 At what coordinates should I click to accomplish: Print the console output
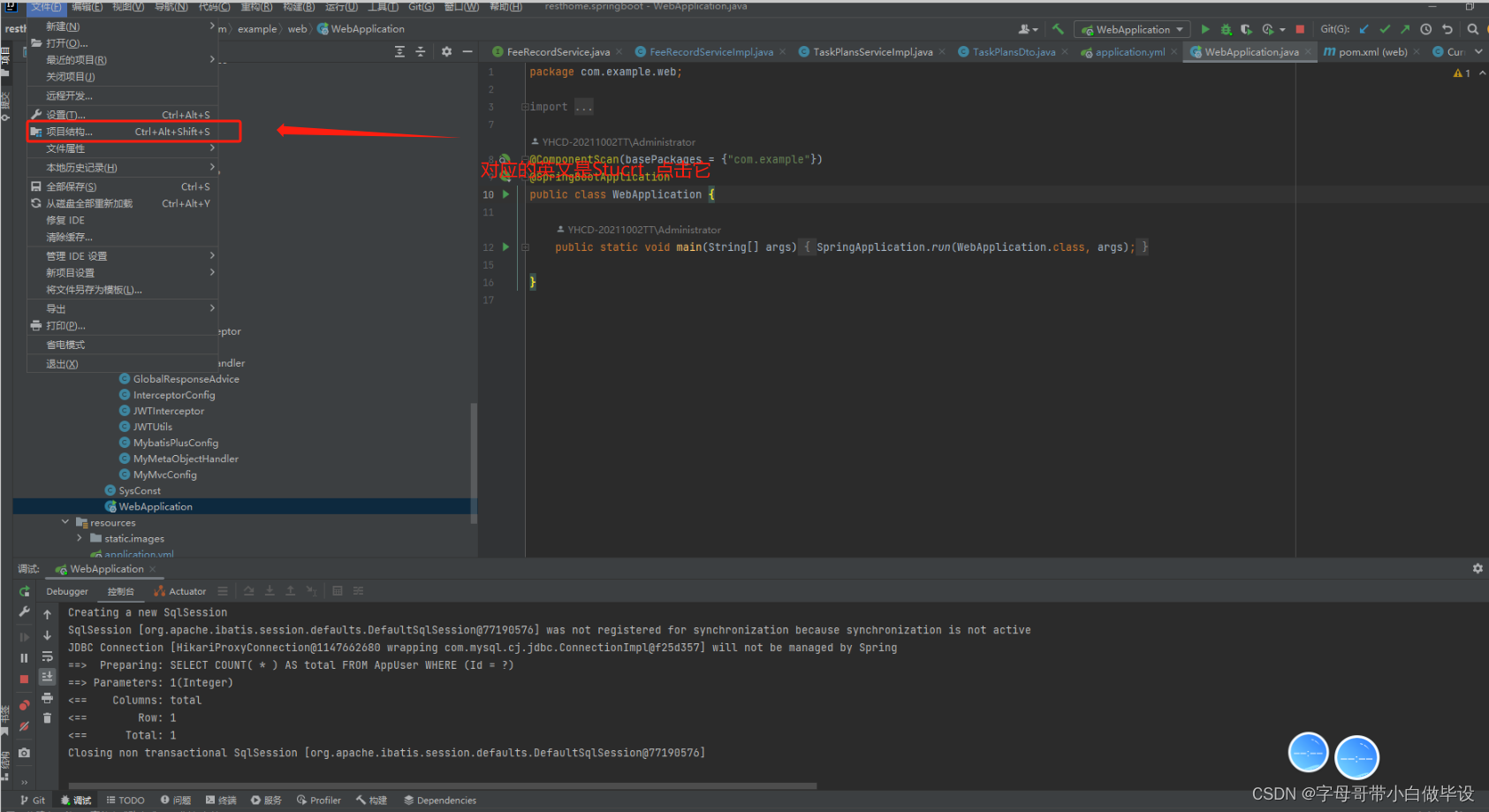pyautogui.click(x=47, y=698)
